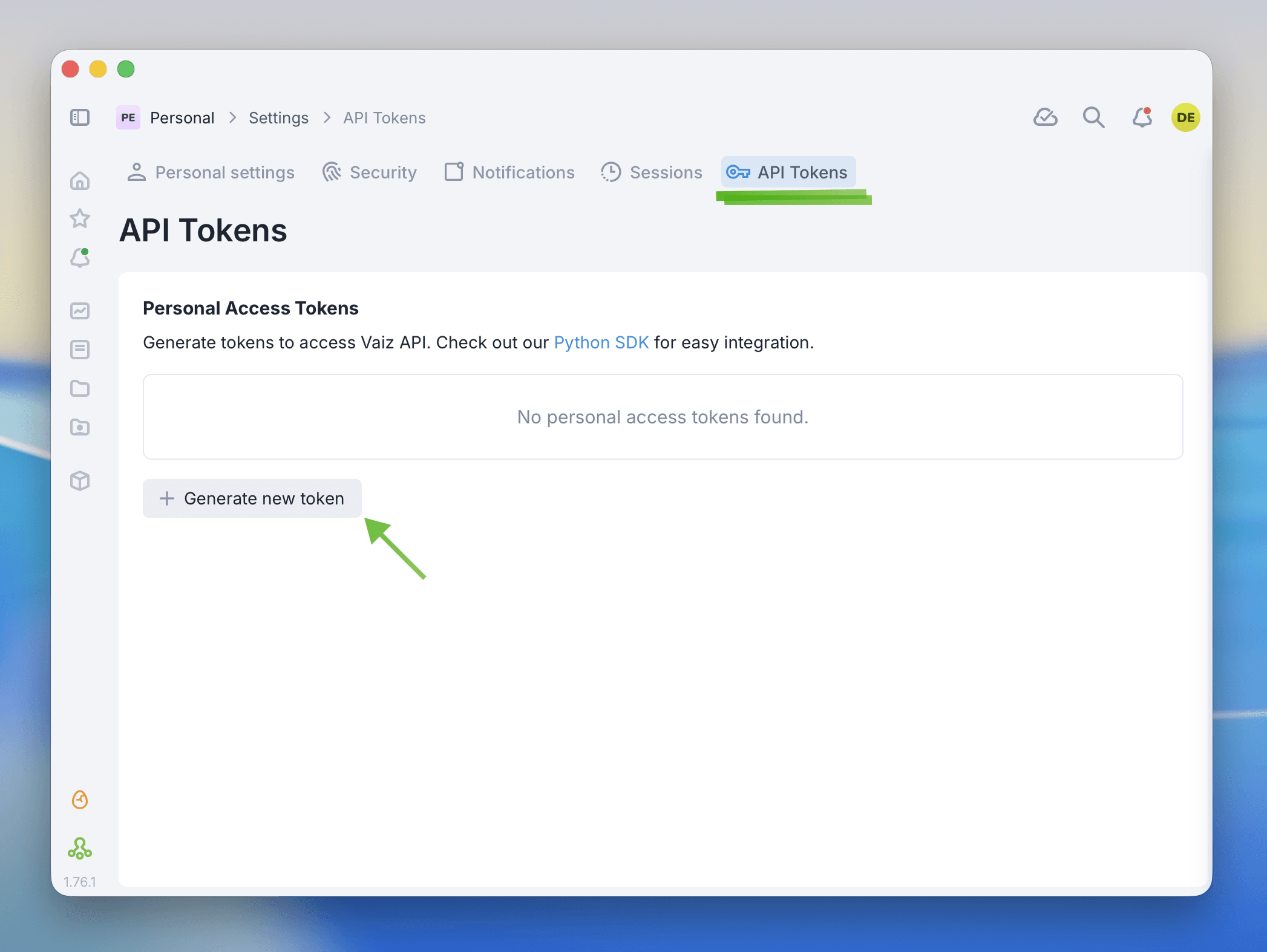1267x952 pixels.
Task: Open the documents list sidebar icon
Action: (x=80, y=350)
